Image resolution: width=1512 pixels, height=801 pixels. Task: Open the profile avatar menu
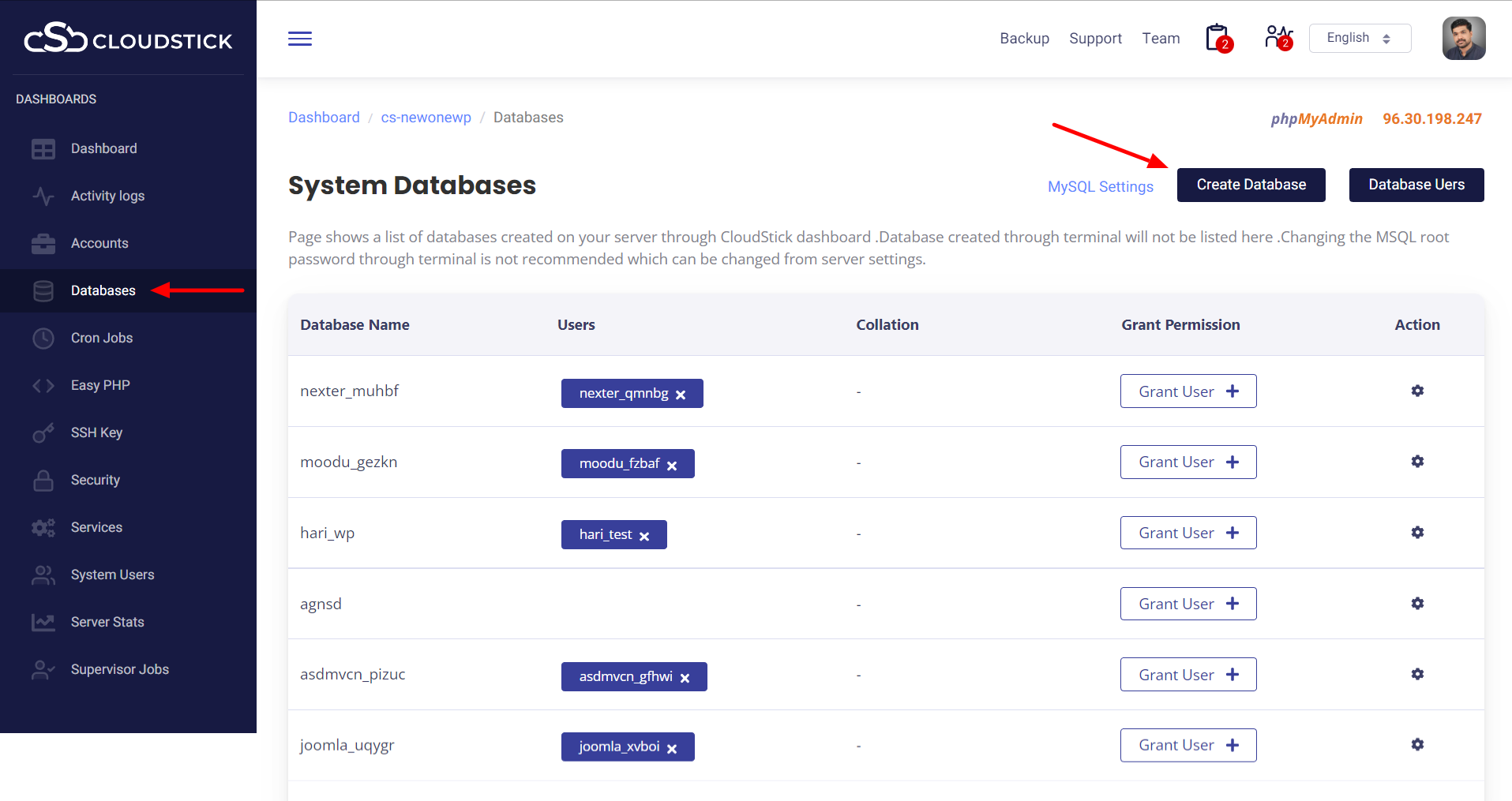(1463, 38)
